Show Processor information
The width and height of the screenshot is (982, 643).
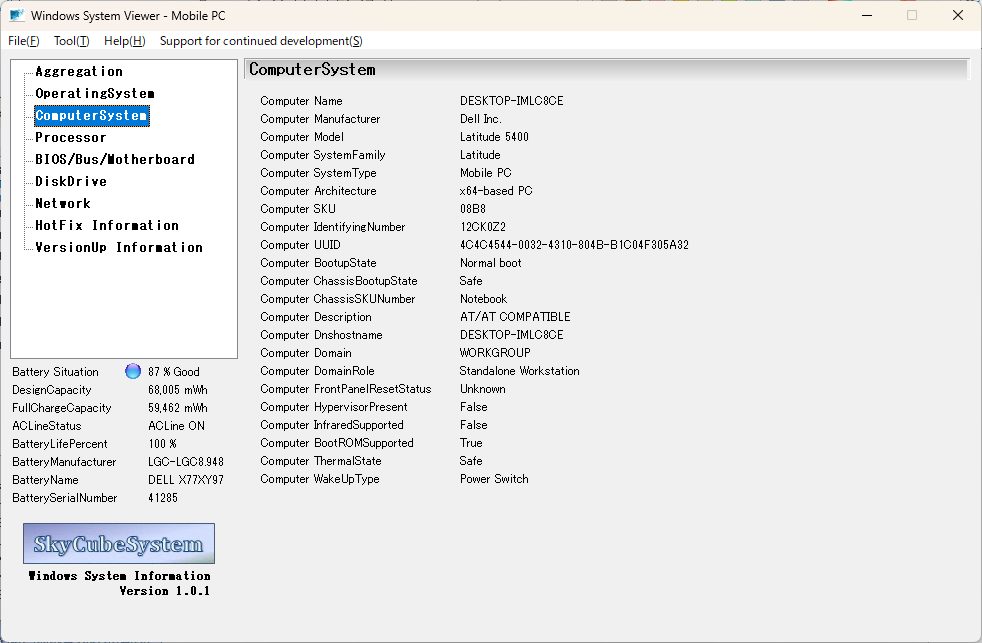coord(71,137)
